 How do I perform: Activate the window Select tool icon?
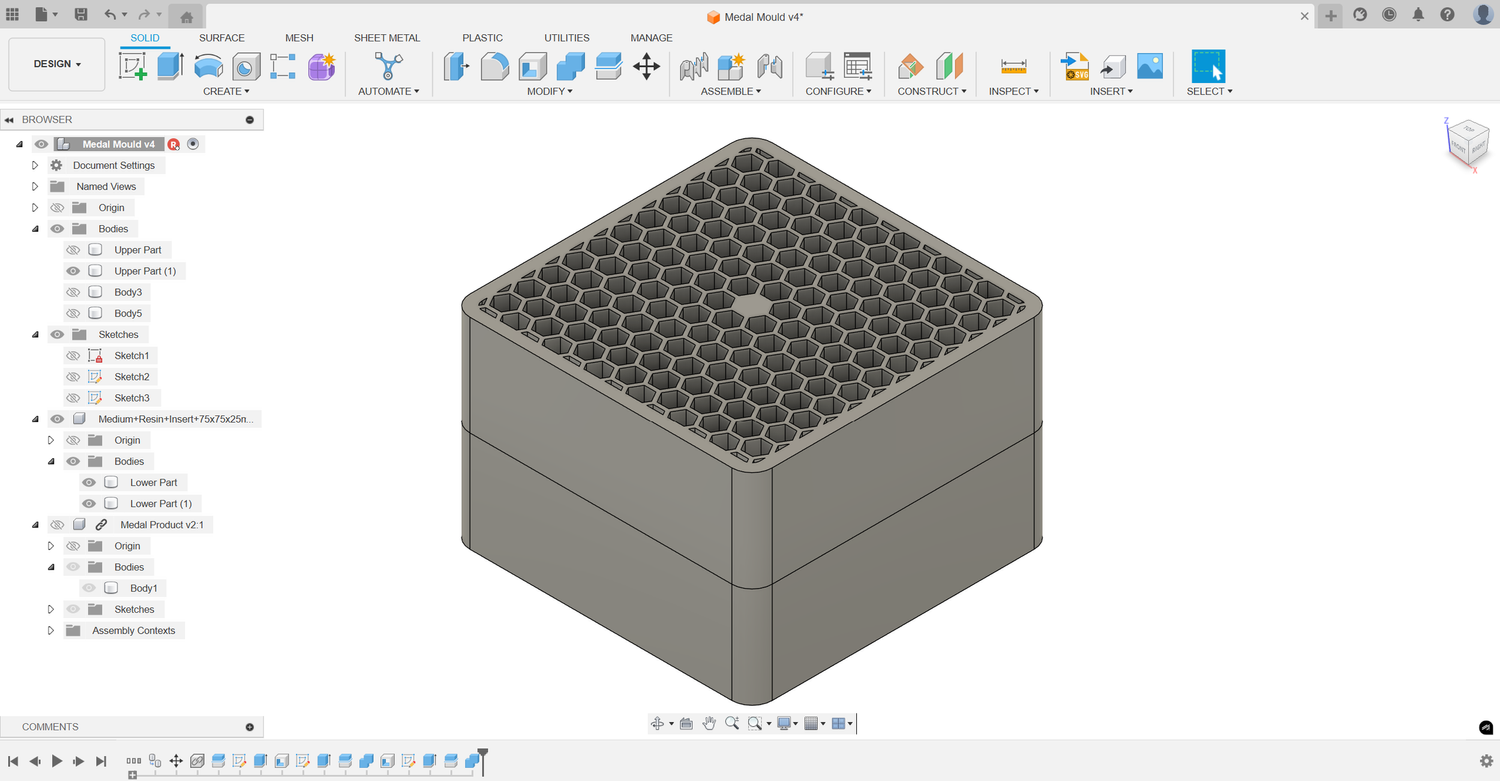tap(1208, 67)
